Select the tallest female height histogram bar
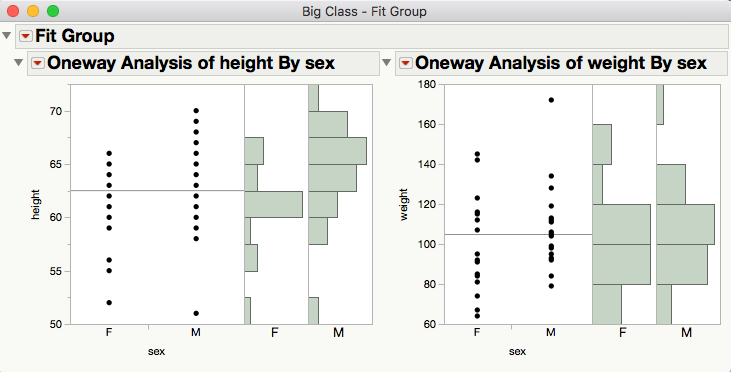This screenshot has width=731, height=372. coord(274,204)
